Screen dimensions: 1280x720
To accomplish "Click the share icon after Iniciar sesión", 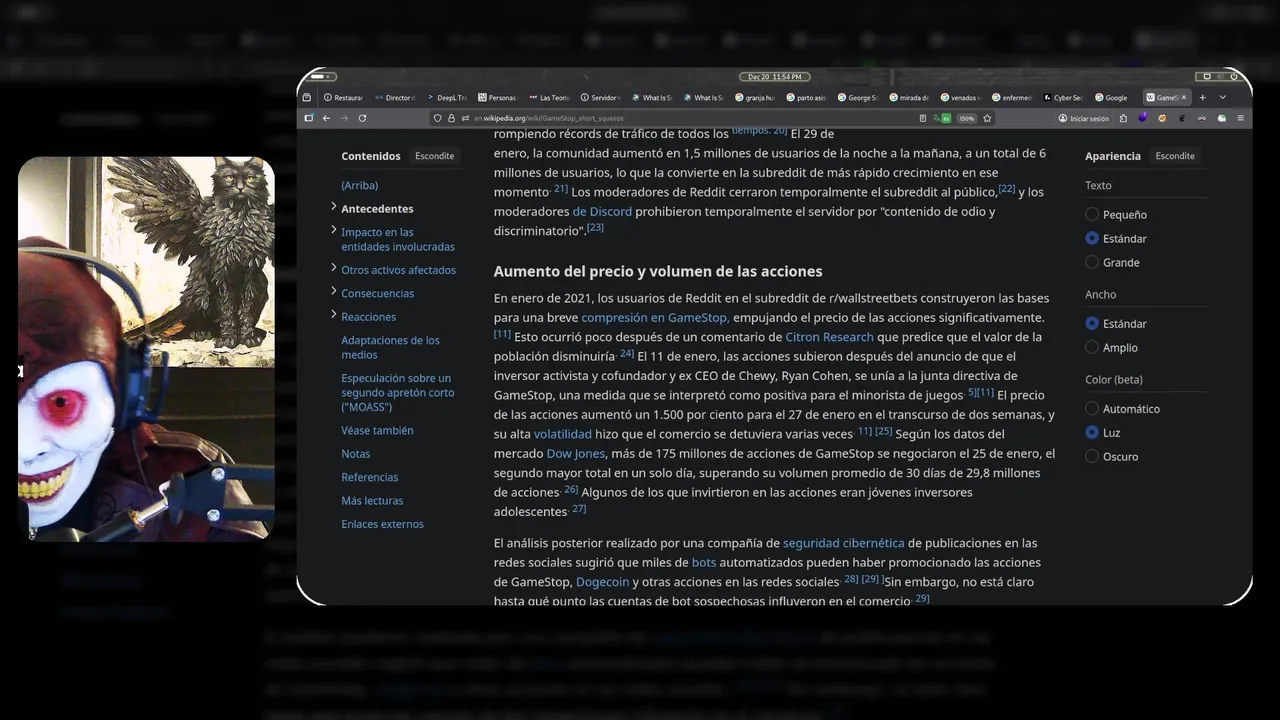I will click(x=1123, y=118).
